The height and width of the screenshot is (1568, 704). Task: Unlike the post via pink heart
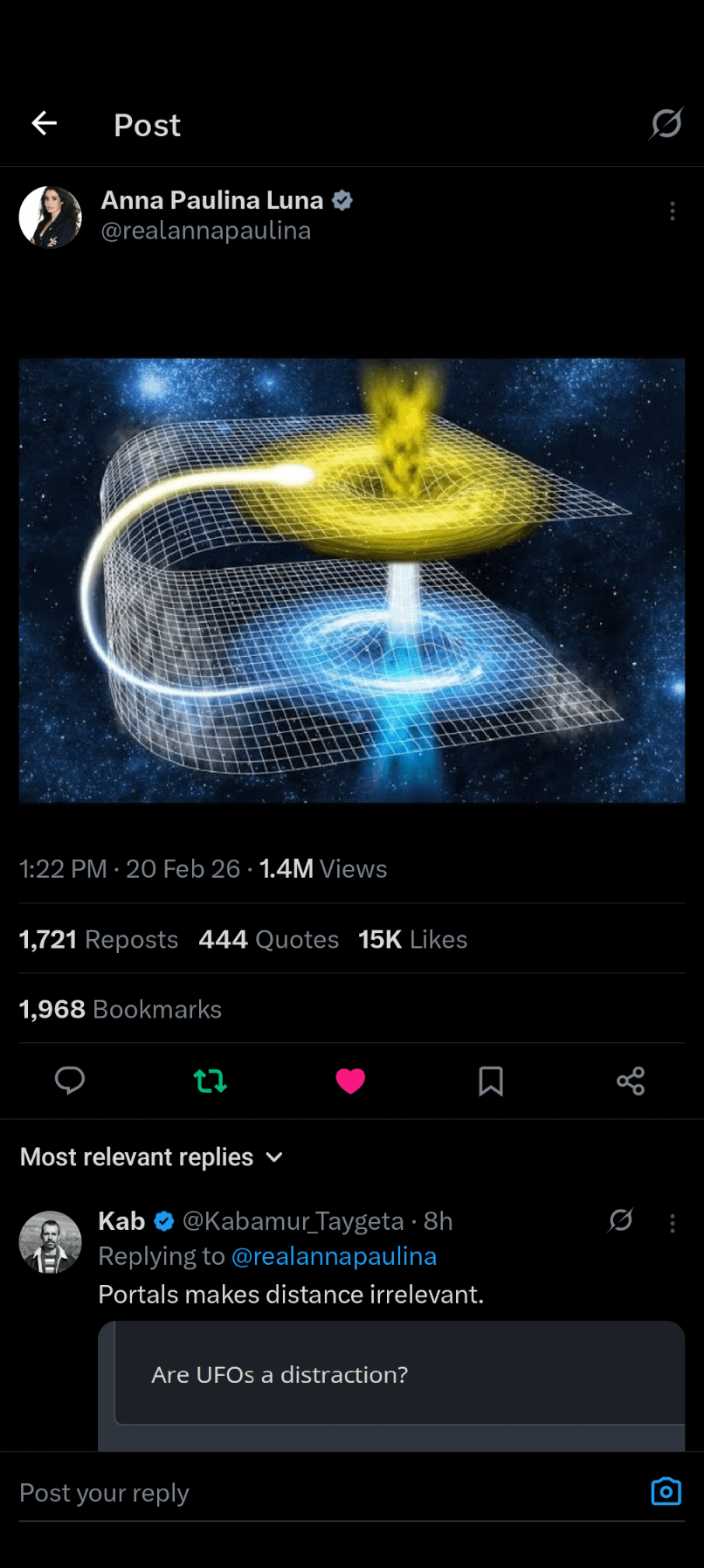(350, 1081)
